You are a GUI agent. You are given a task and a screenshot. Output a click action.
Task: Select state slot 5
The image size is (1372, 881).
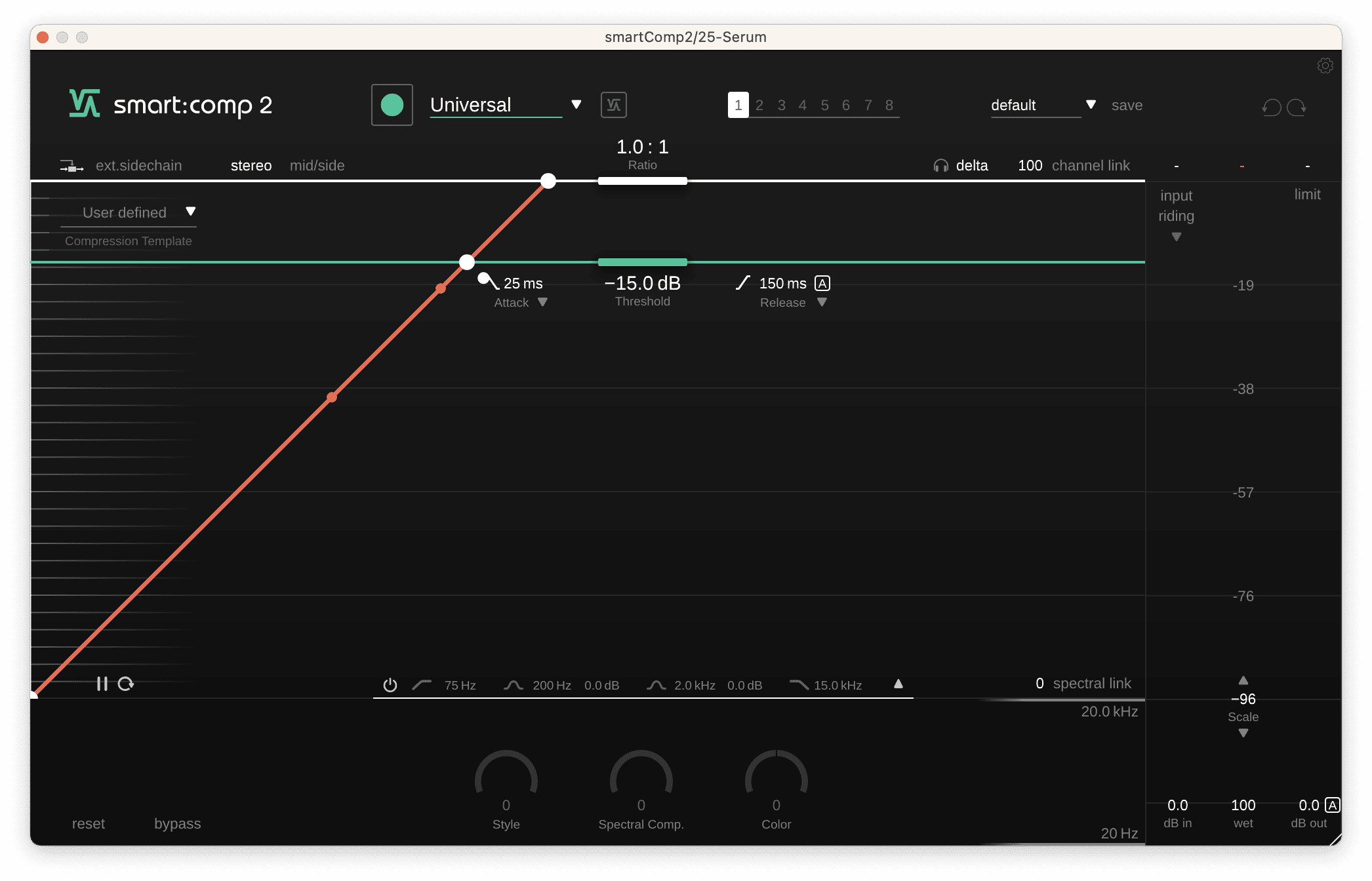pyautogui.click(x=824, y=105)
